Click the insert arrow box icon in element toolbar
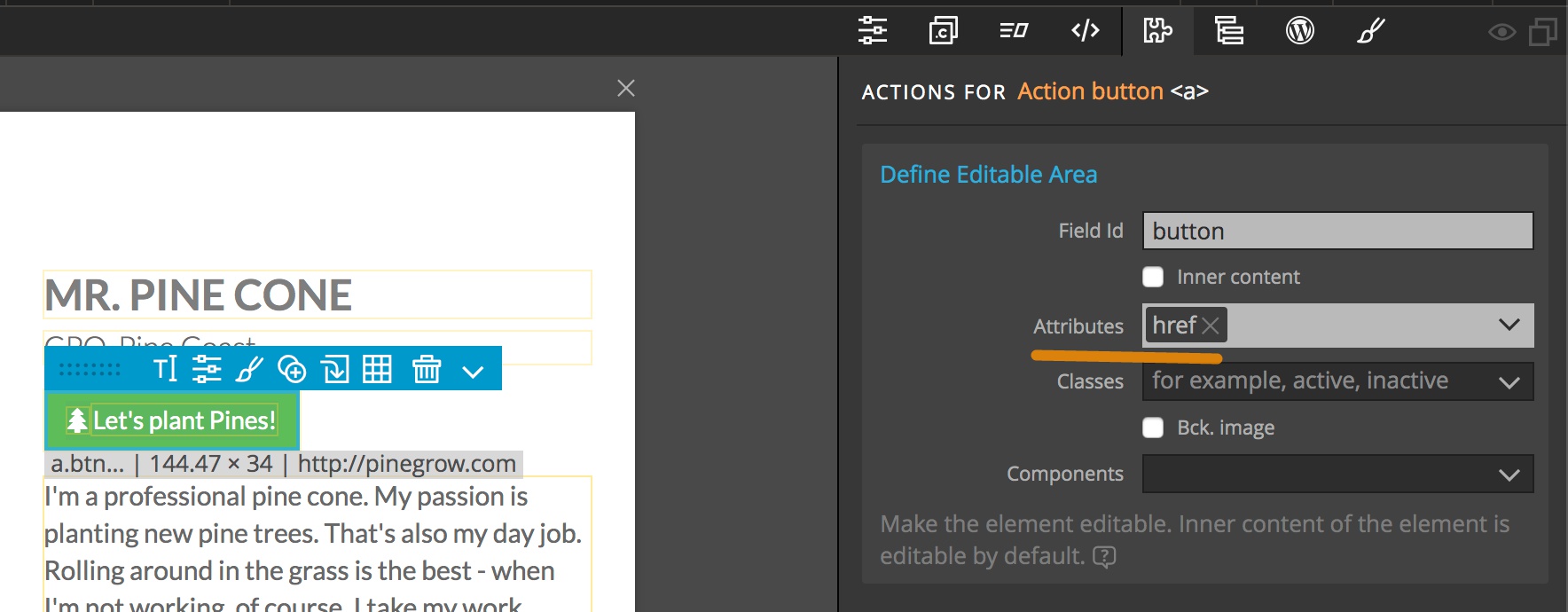1568x612 pixels. [x=335, y=368]
